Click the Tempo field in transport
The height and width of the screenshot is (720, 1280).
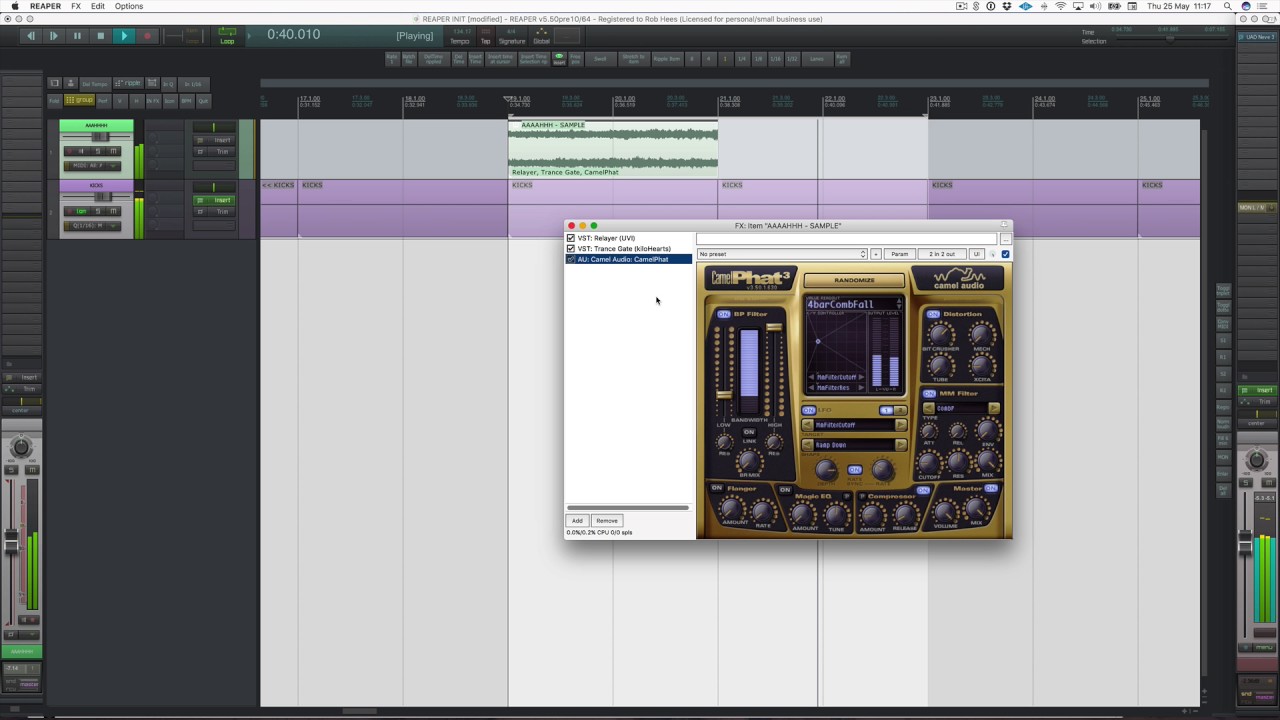pyautogui.click(x=460, y=36)
